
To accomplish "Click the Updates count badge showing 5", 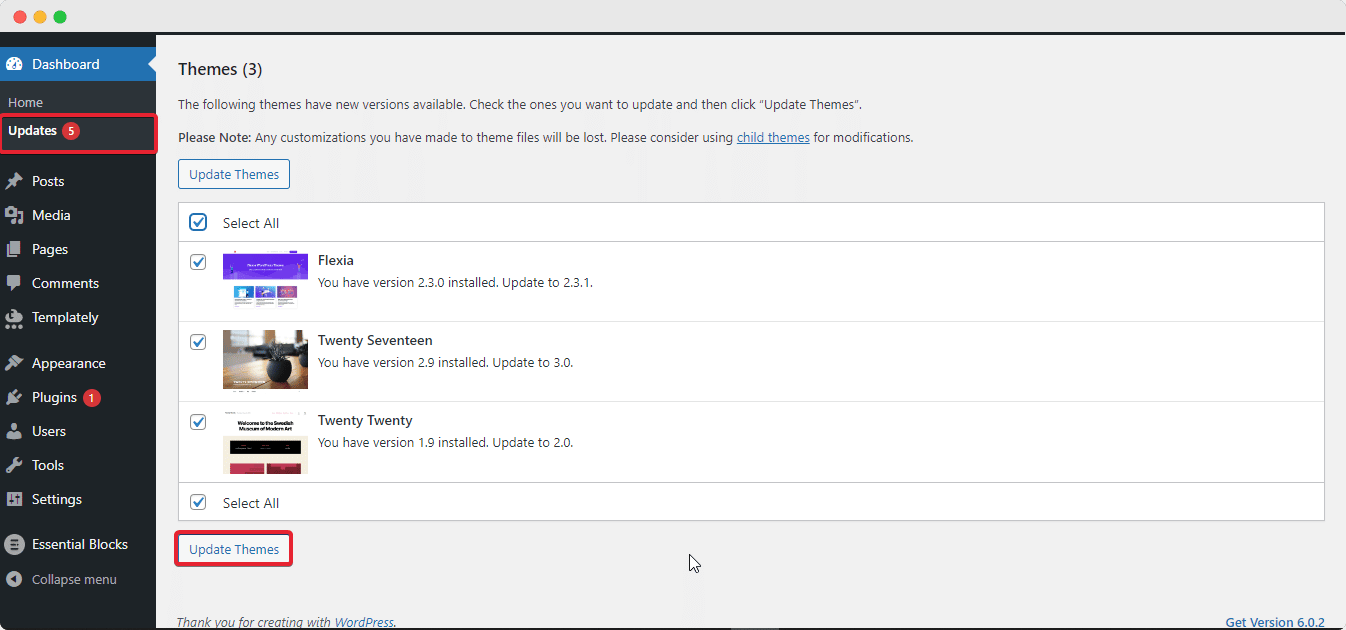I will (71, 131).
